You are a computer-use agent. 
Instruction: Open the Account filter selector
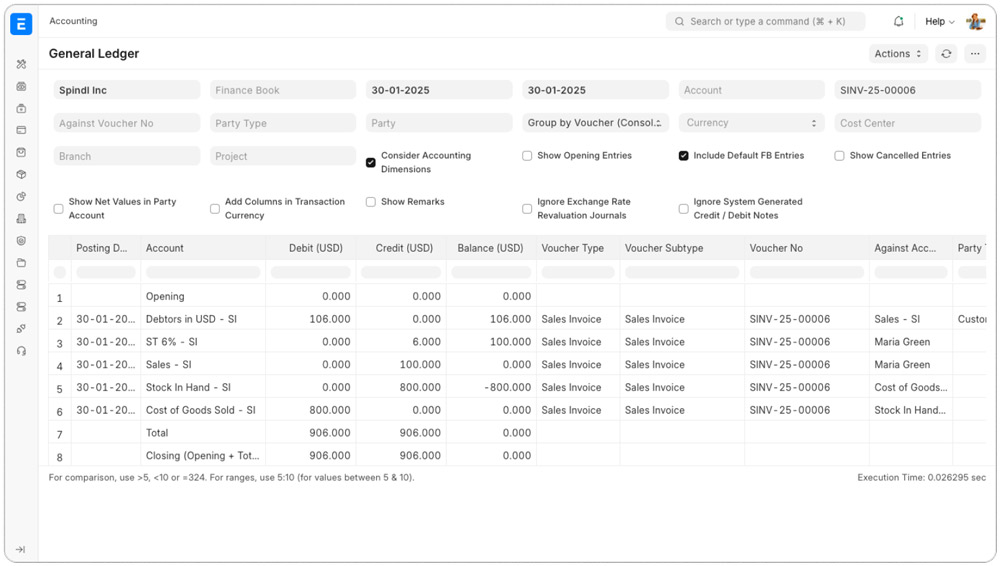click(751, 90)
